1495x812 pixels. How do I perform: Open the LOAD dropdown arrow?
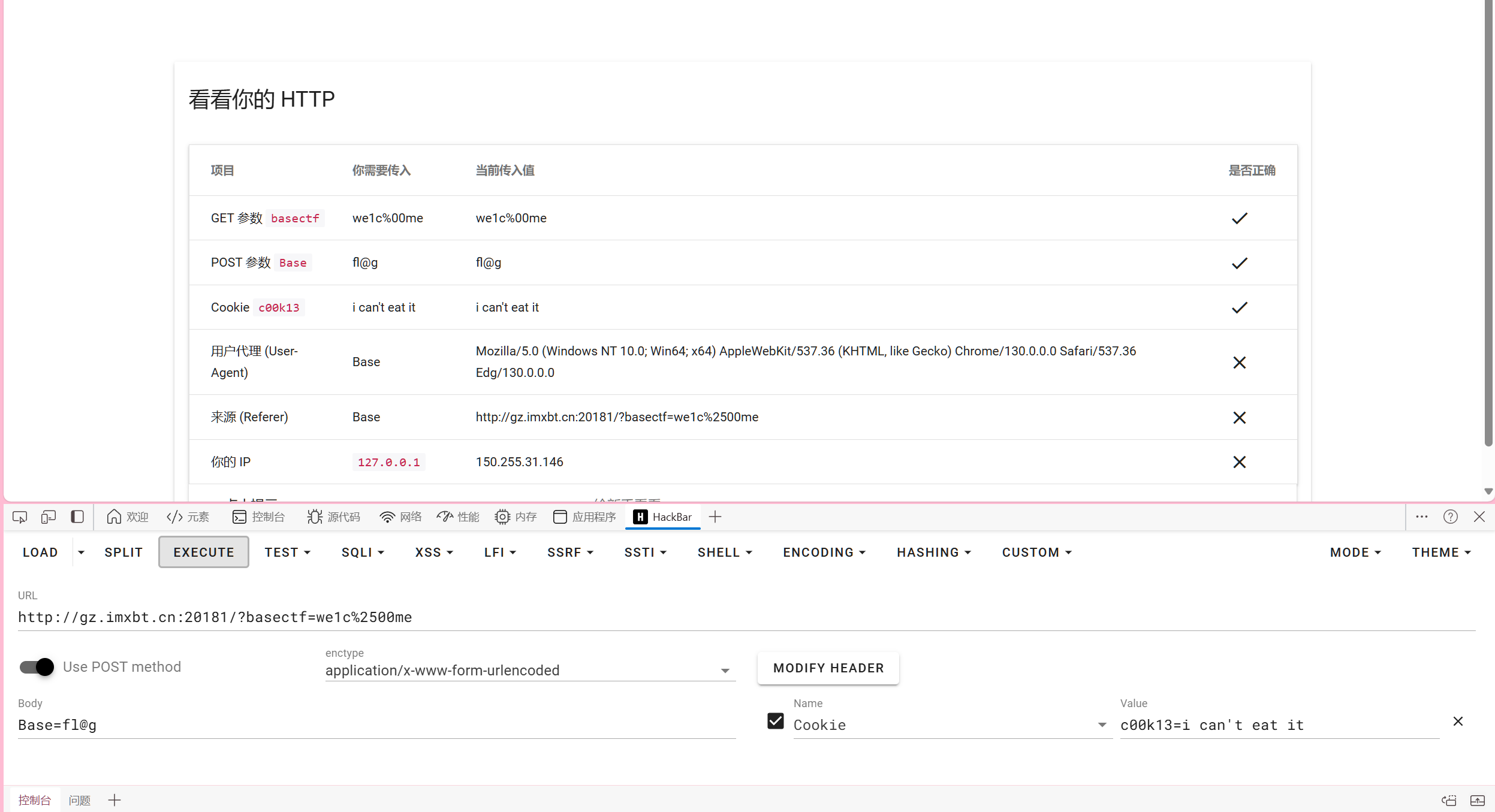click(x=81, y=553)
